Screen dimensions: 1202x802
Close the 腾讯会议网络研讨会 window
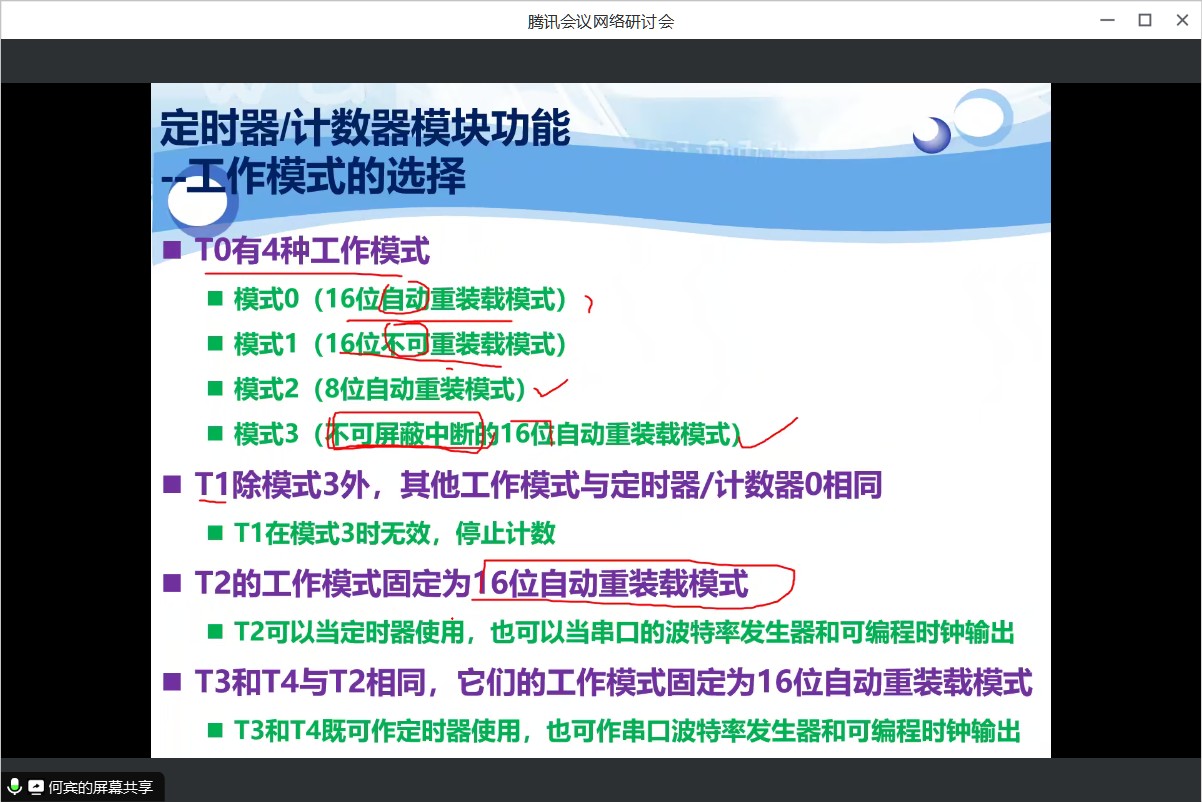[1182, 20]
